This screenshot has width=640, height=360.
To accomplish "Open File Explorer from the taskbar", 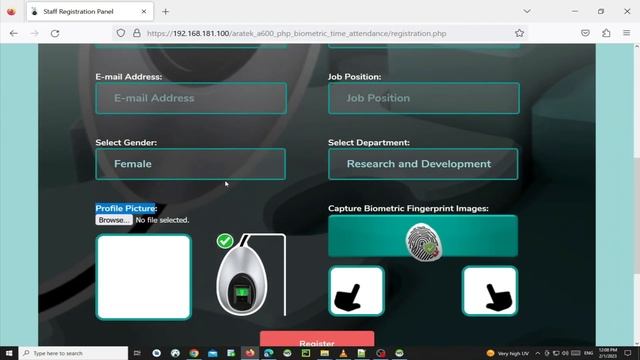I will click(324, 353).
